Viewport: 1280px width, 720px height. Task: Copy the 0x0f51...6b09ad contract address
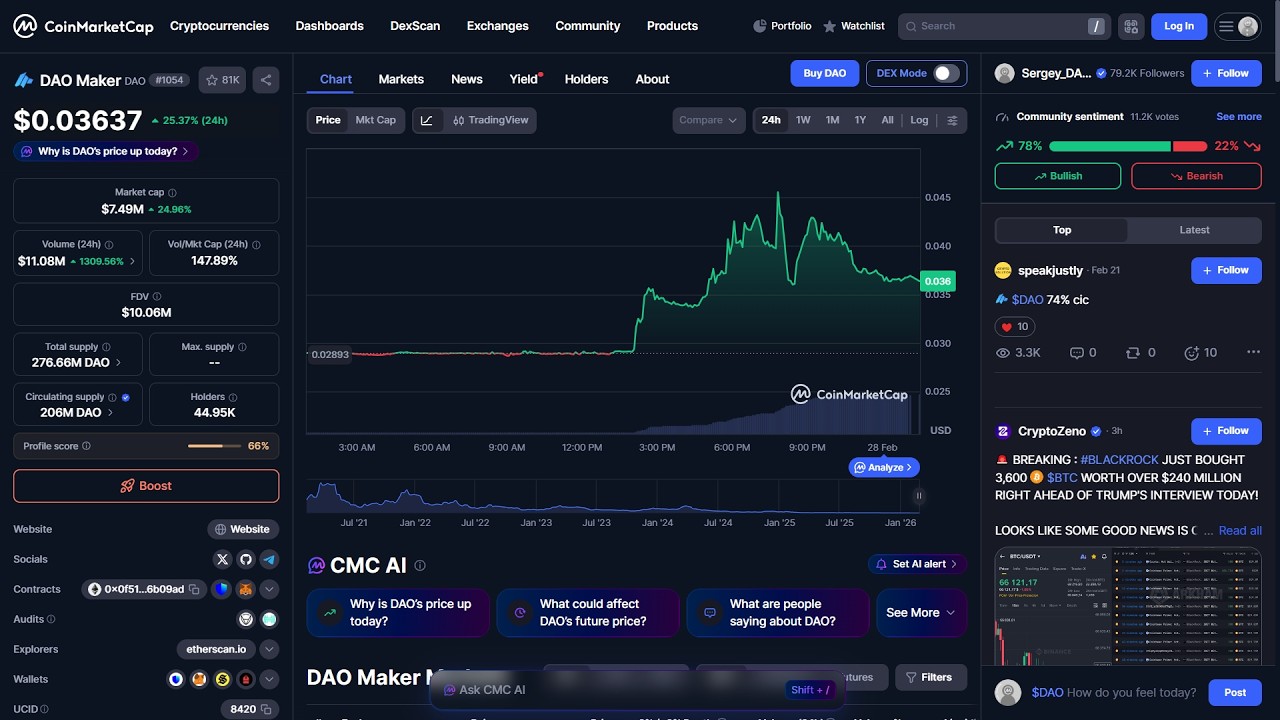195,589
